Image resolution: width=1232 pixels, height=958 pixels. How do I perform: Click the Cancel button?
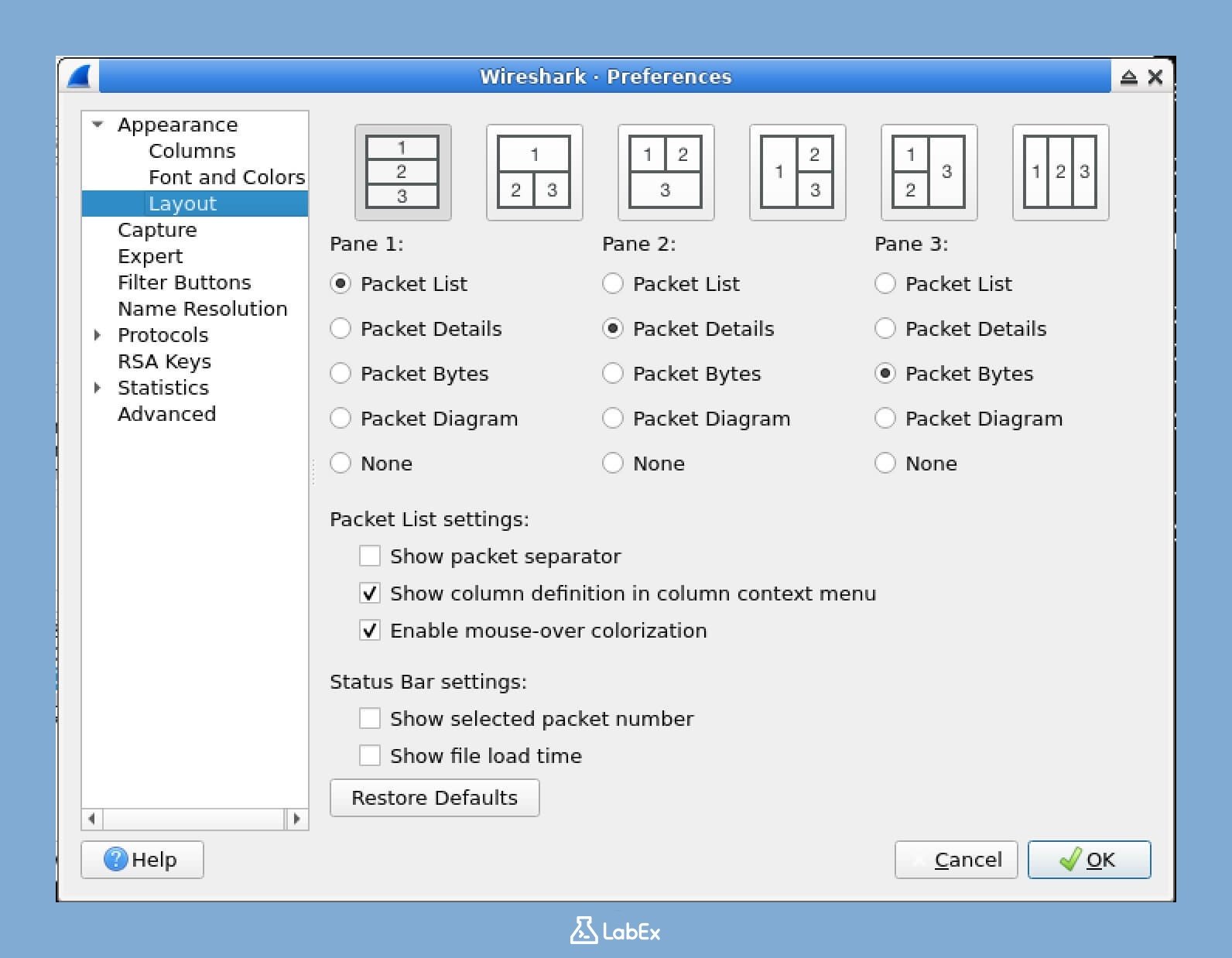coord(956,860)
